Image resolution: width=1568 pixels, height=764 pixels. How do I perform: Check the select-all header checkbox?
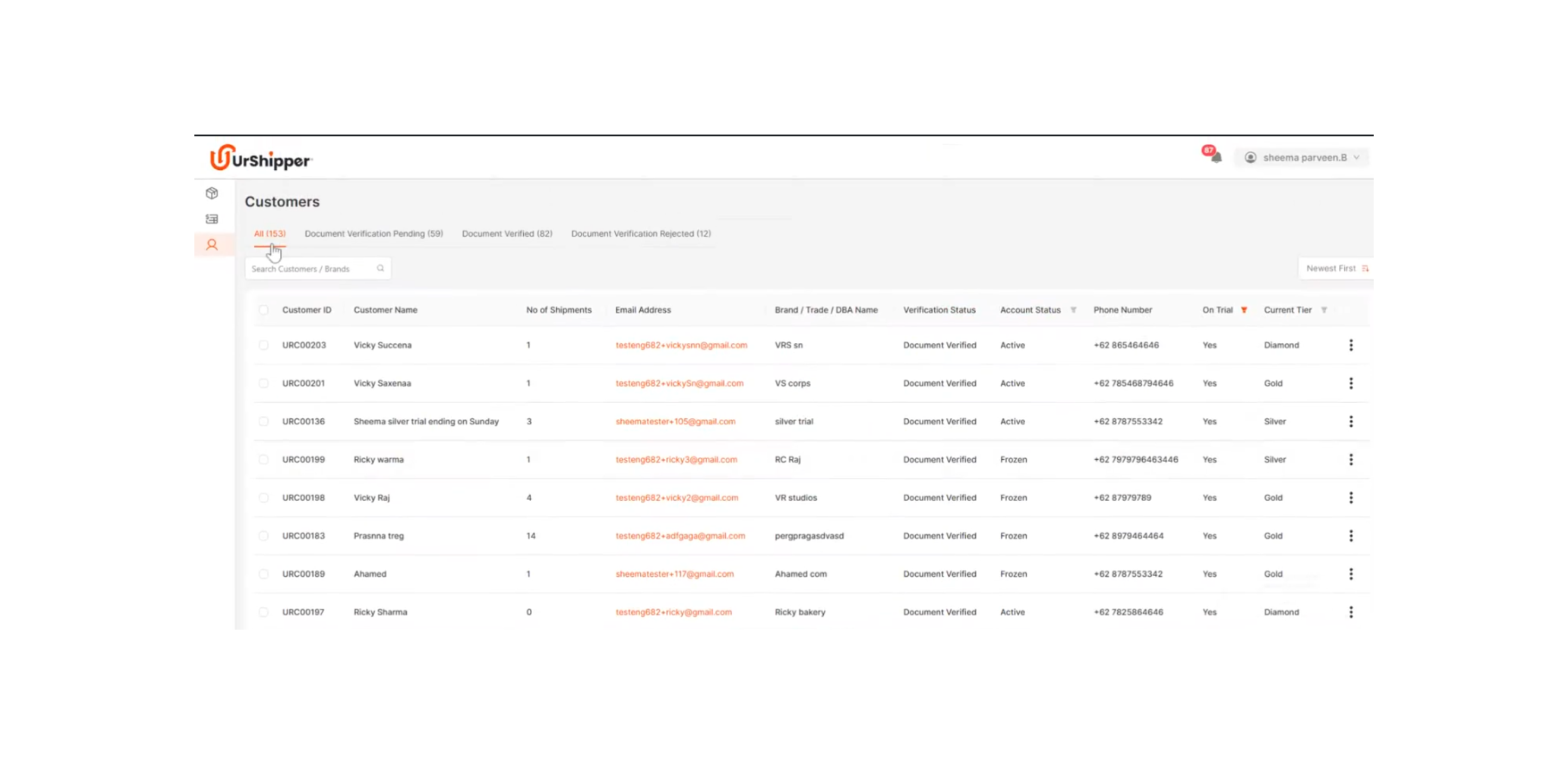tap(263, 310)
